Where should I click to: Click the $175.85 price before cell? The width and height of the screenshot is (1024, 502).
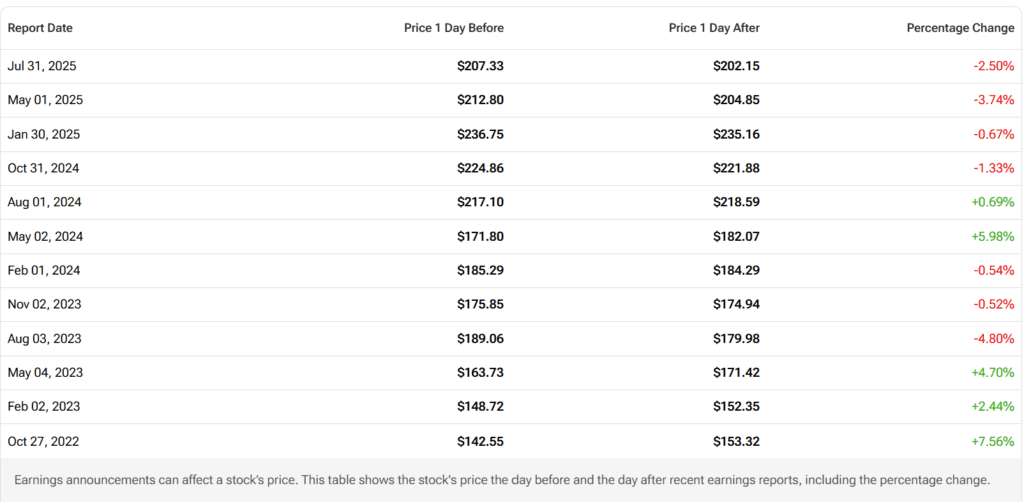(x=480, y=304)
